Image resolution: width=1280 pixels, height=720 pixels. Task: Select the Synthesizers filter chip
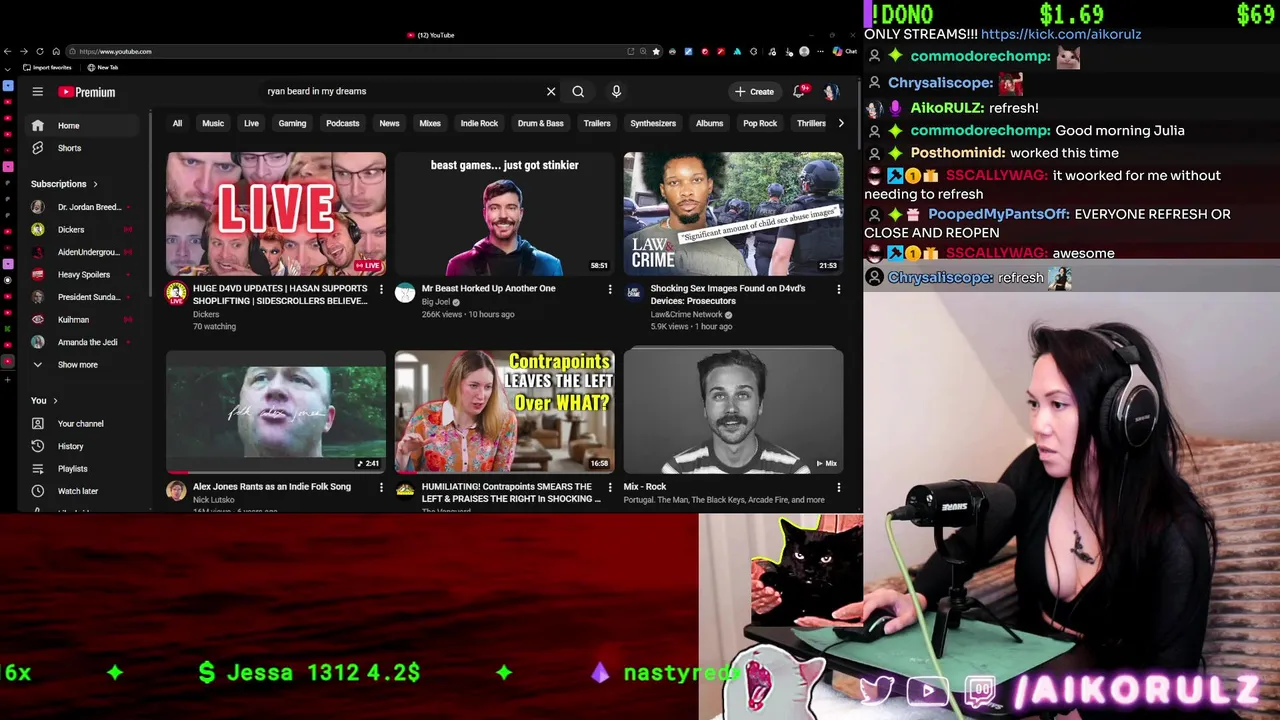coord(653,123)
